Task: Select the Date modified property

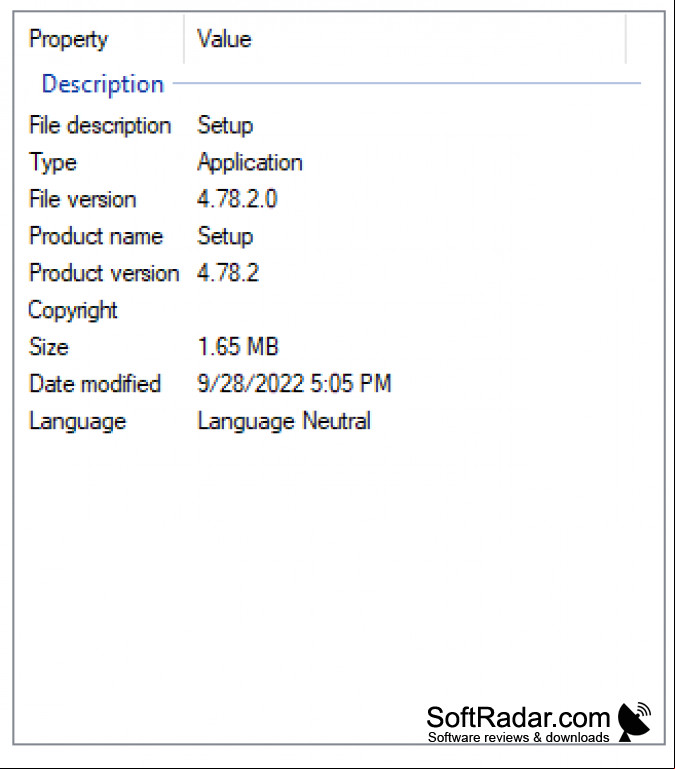Action: [95, 384]
